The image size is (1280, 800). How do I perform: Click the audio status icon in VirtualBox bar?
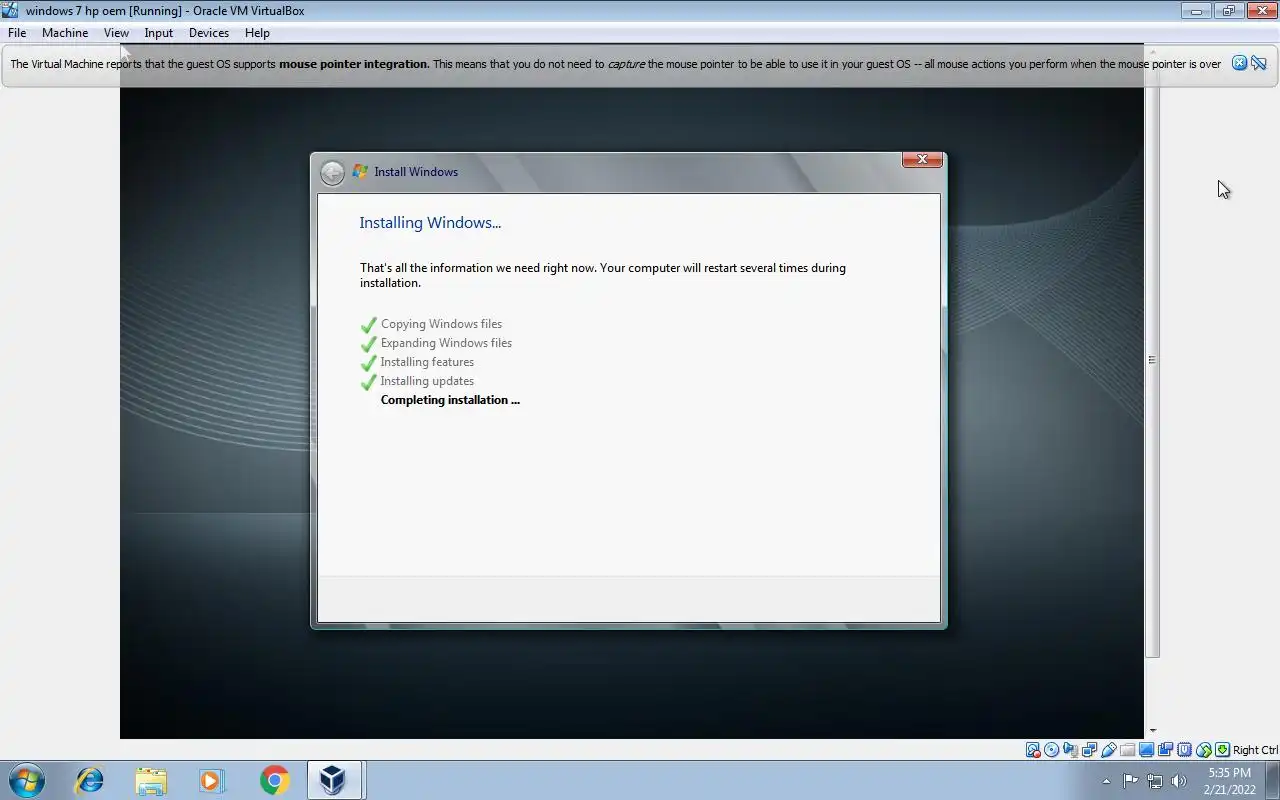click(1070, 750)
